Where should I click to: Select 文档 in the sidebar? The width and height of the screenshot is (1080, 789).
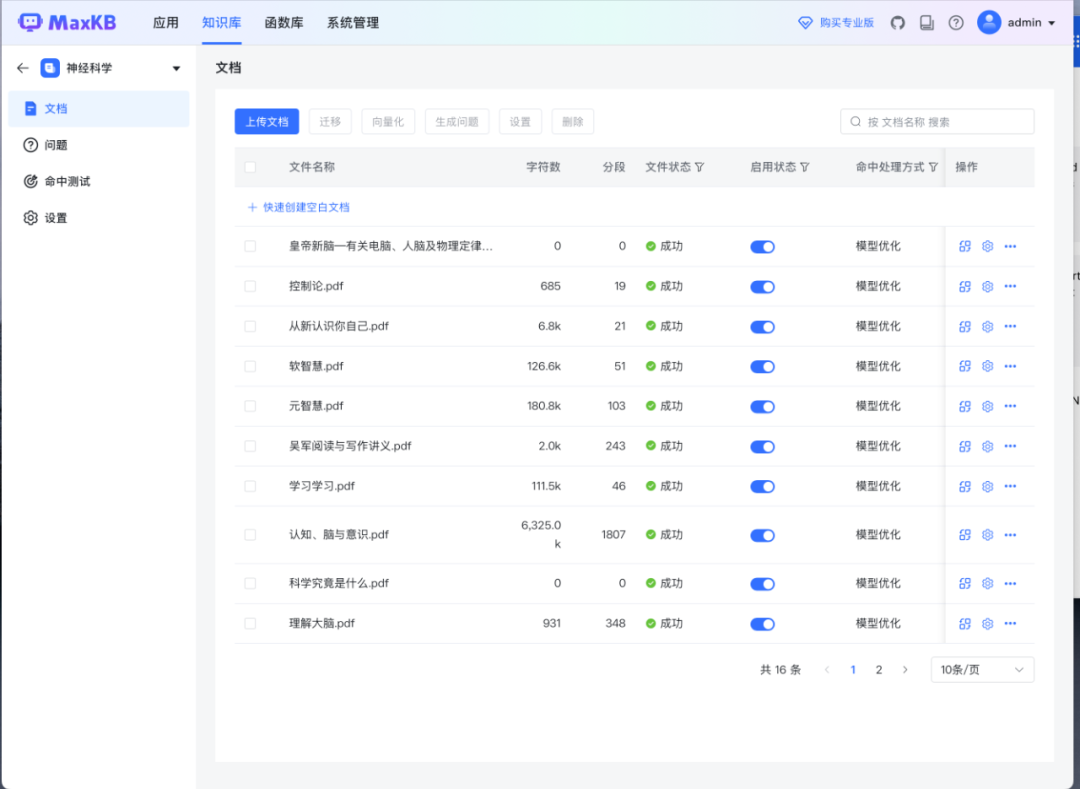click(98, 109)
